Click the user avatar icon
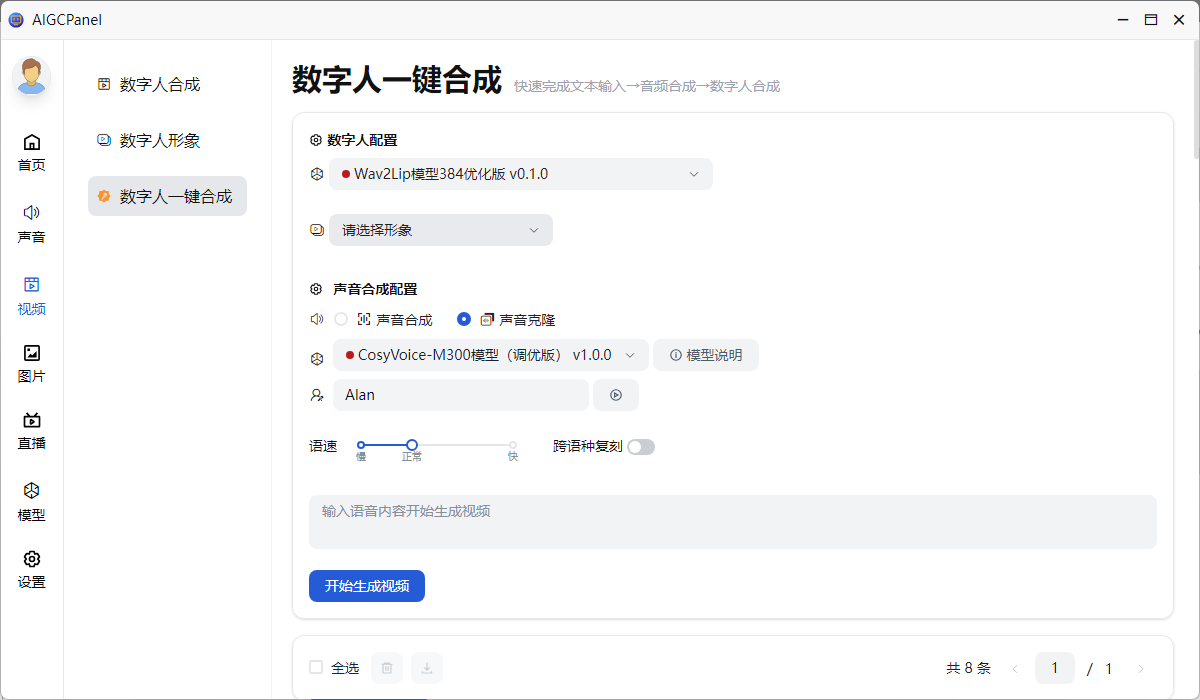The width and height of the screenshot is (1200, 700). [x=32, y=76]
